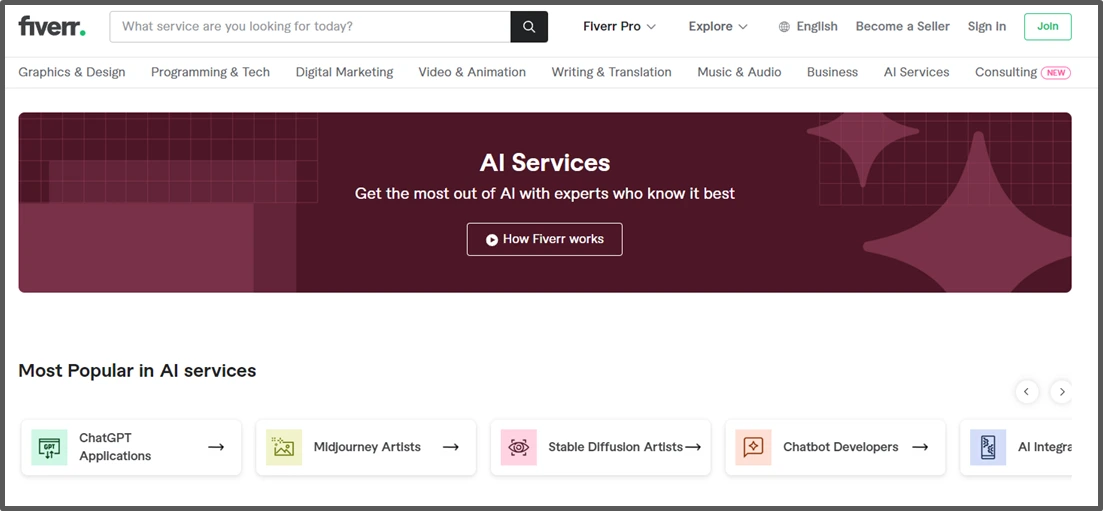Image resolution: width=1103 pixels, height=511 pixels.
Task: Open Programming & Tech category
Action: coord(210,72)
